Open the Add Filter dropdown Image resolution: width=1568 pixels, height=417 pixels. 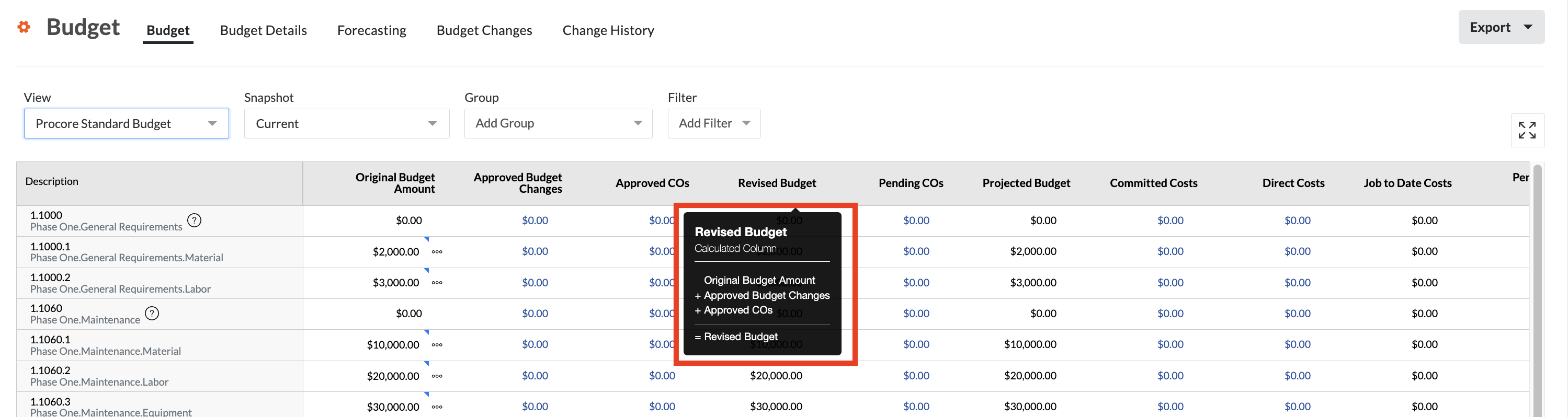click(714, 123)
